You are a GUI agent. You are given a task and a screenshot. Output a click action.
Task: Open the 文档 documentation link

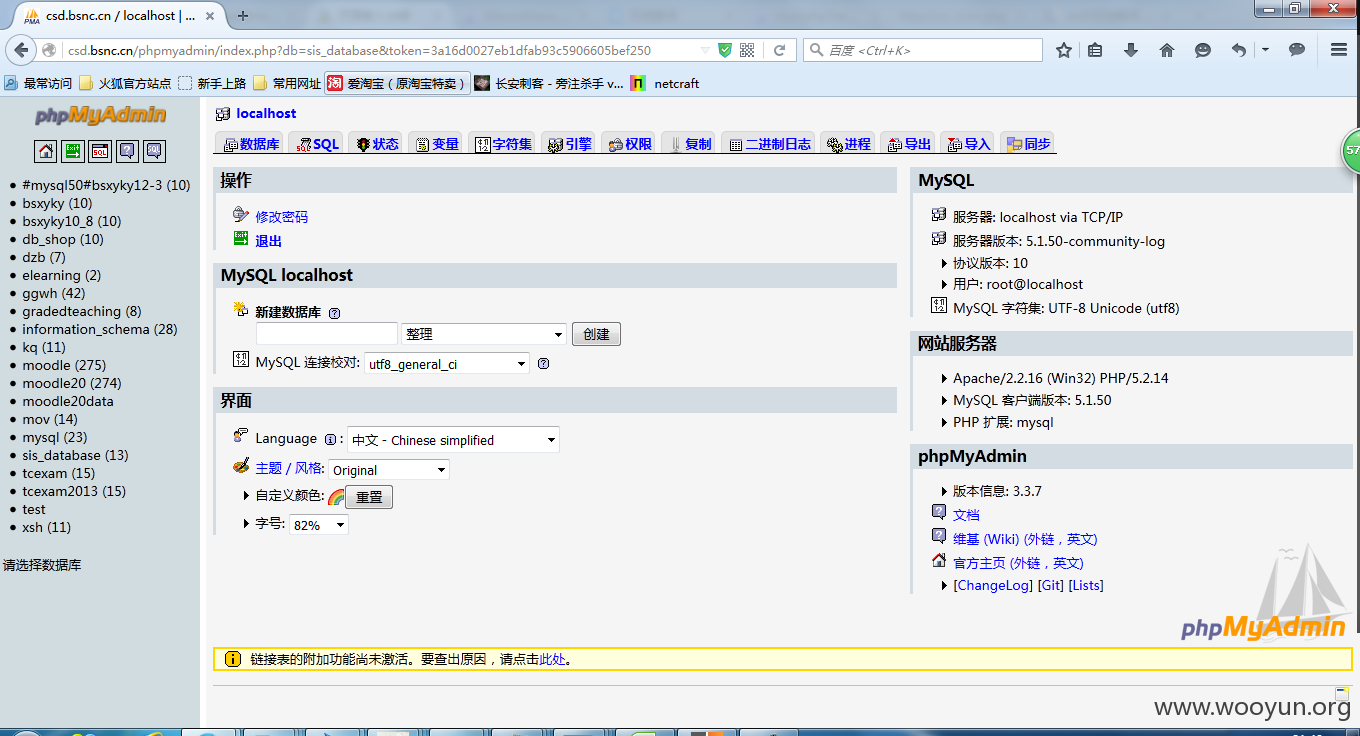(x=966, y=515)
